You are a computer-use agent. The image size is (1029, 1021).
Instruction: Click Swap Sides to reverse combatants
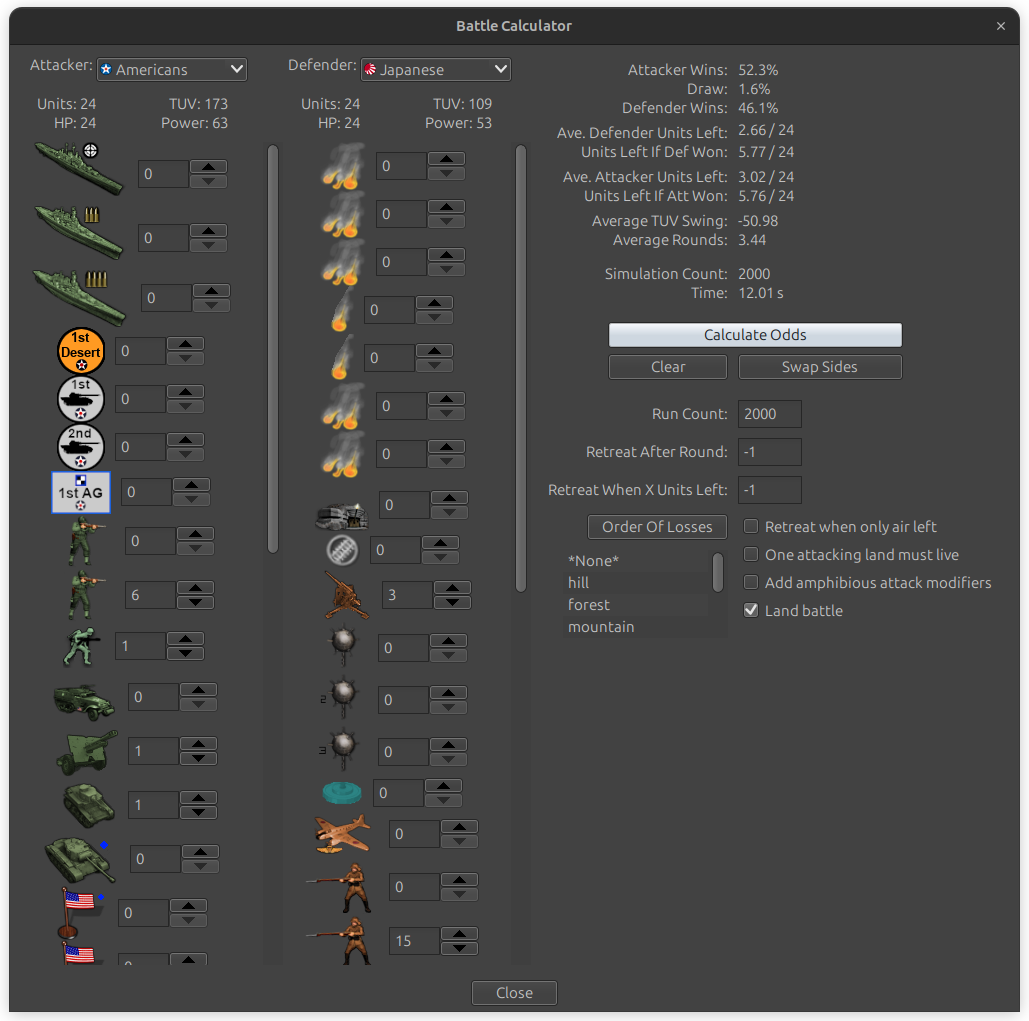tap(819, 367)
